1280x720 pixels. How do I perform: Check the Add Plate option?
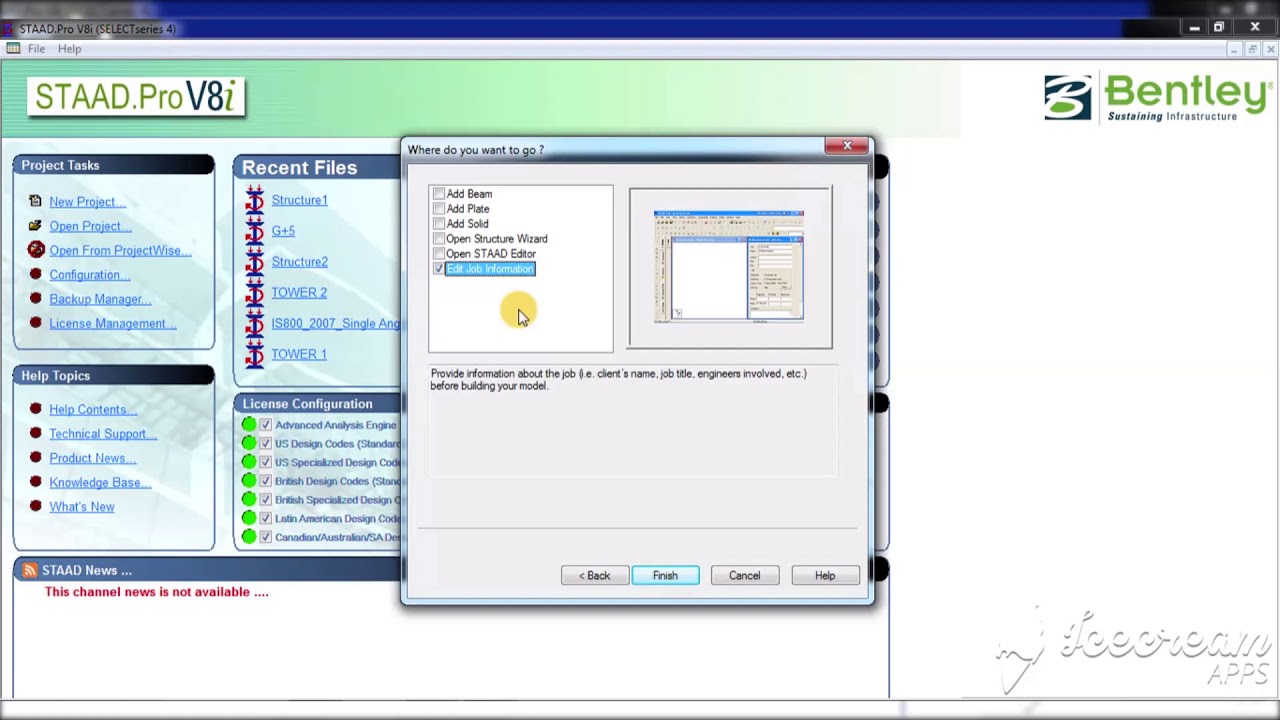click(438, 209)
